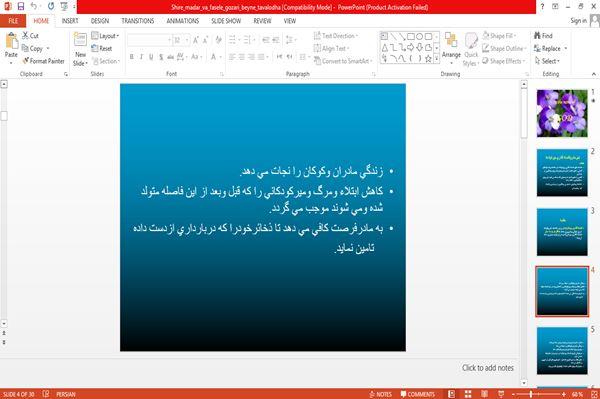600x399 pixels.
Task: Switch to Slide Sorter view in status bar
Action: [468, 394]
